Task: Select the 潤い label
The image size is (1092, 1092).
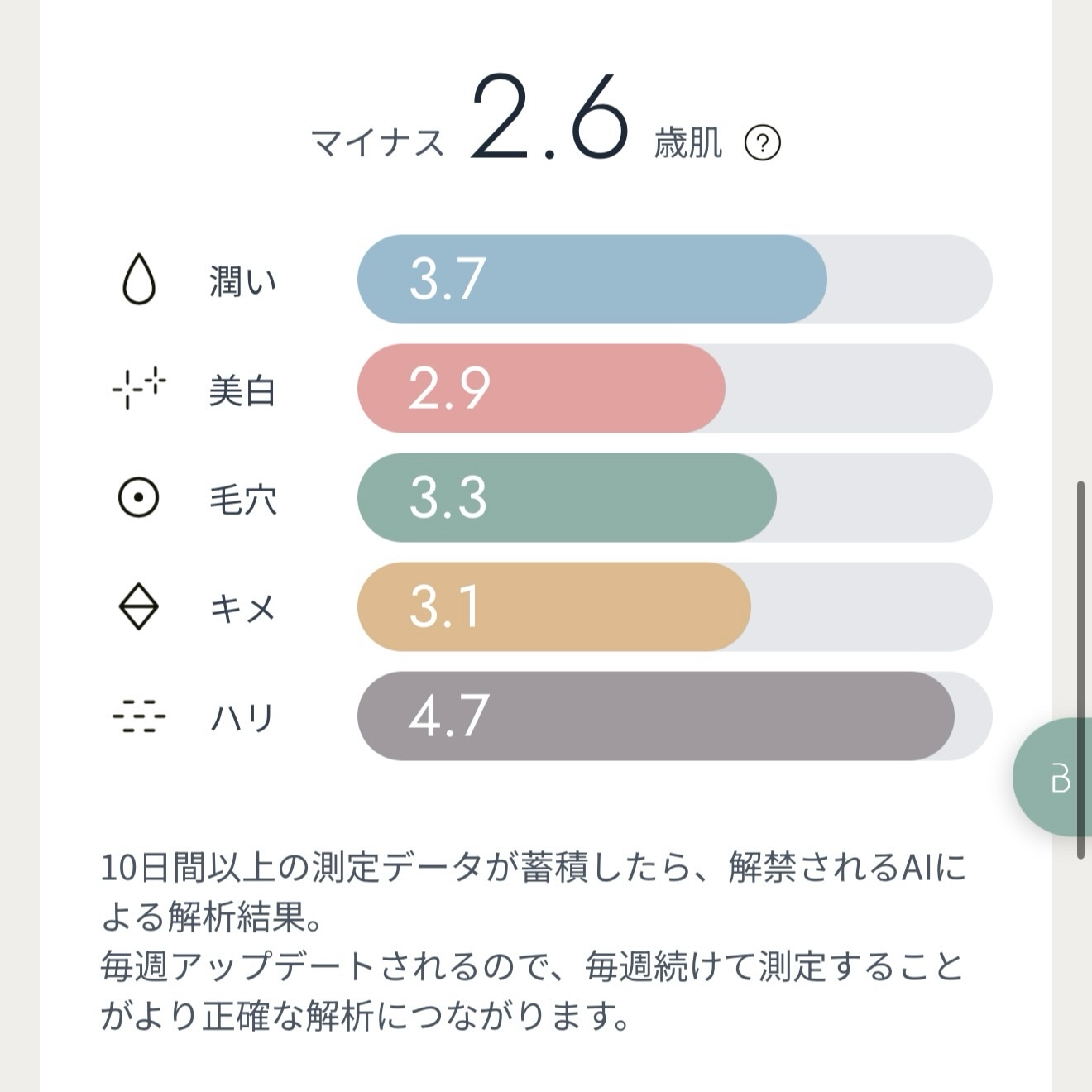Action: [x=242, y=281]
